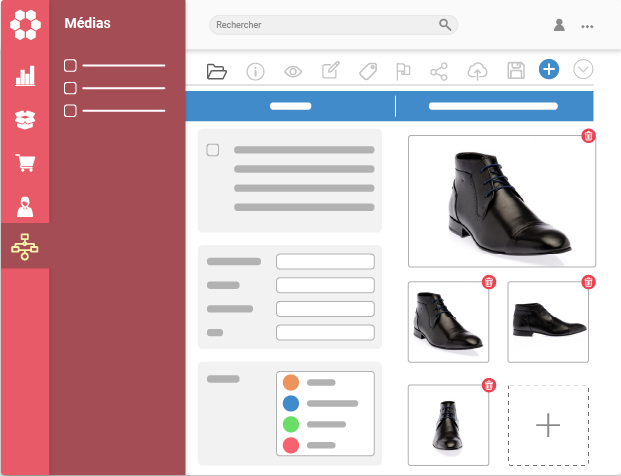Viewport: 621px width, 476px height.
Task: Select the blue color swatch
Action: pos(291,404)
